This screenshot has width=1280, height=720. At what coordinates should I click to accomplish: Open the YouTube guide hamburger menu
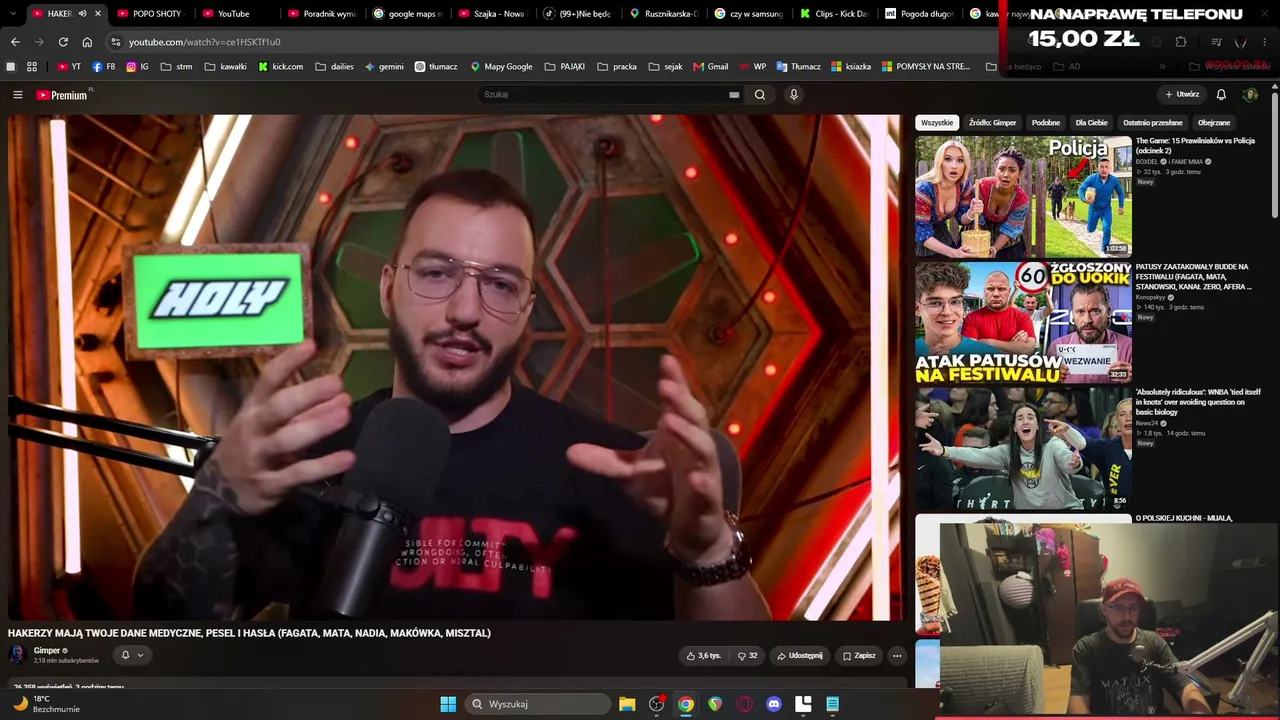(x=17, y=95)
